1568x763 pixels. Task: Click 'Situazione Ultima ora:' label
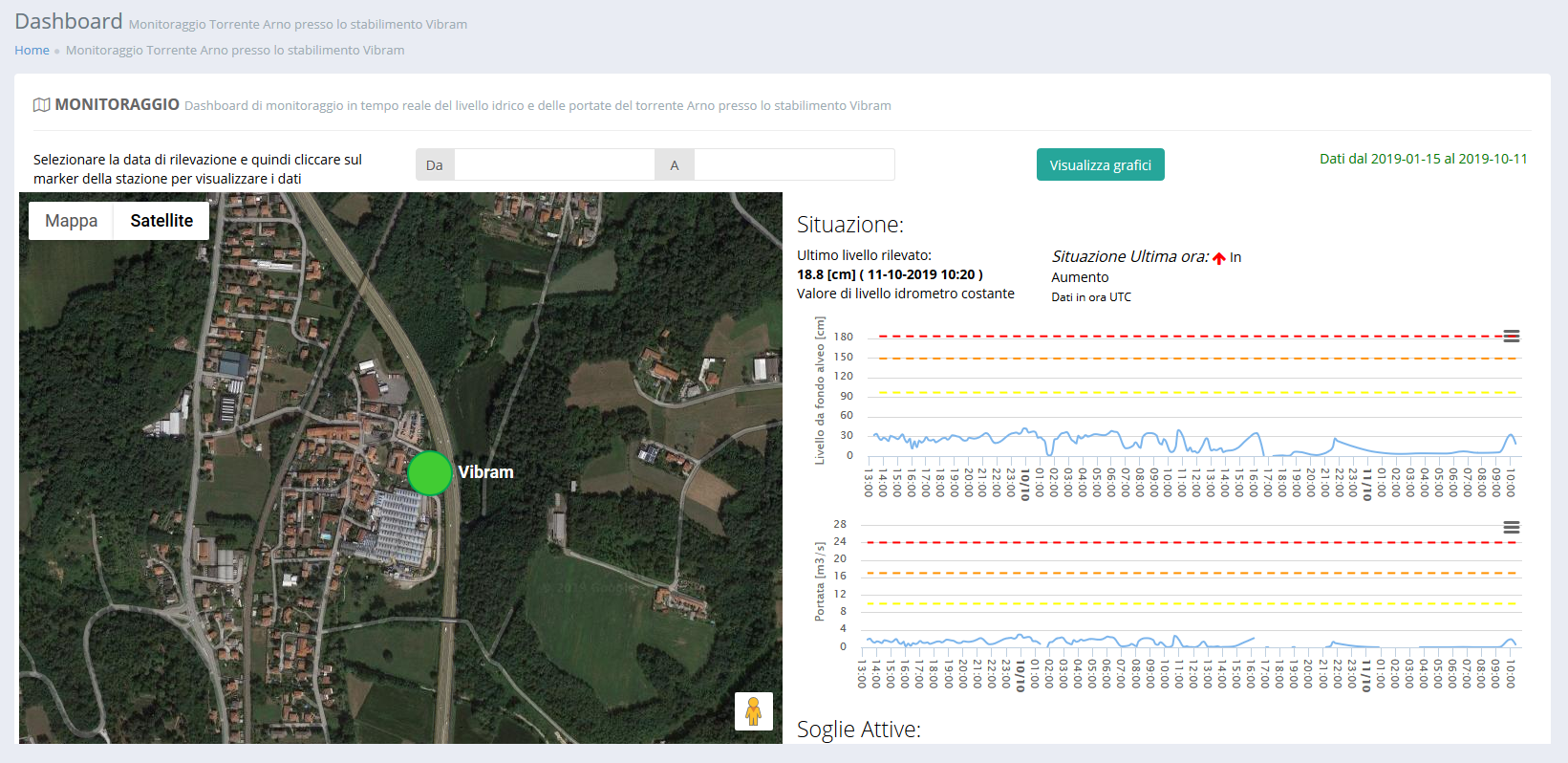[x=1130, y=256]
